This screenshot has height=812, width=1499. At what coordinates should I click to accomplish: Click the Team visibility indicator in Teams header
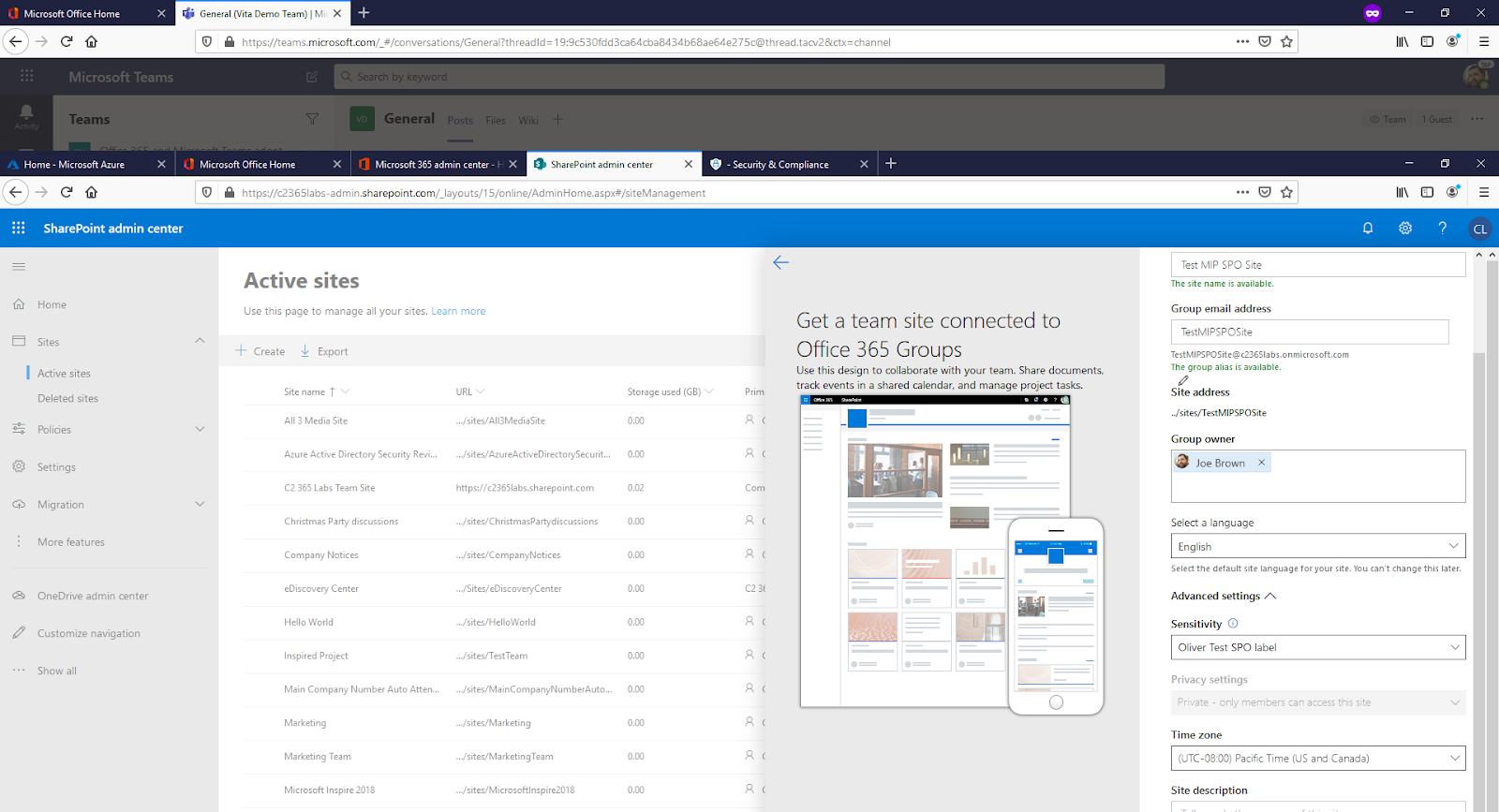tap(1388, 119)
